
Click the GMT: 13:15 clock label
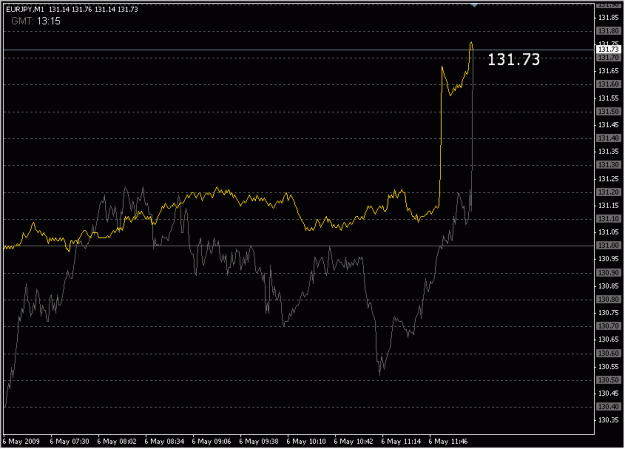(36, 21)
